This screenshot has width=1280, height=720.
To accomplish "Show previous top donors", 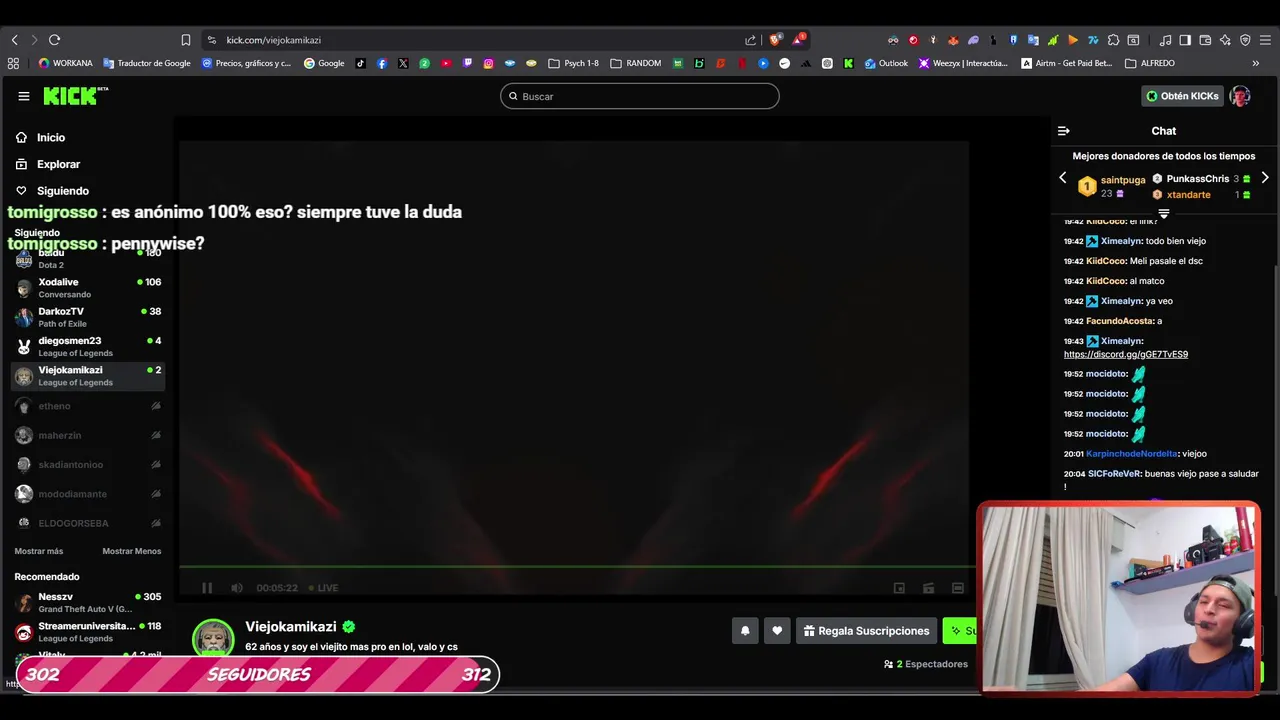I will point(1063,178).
